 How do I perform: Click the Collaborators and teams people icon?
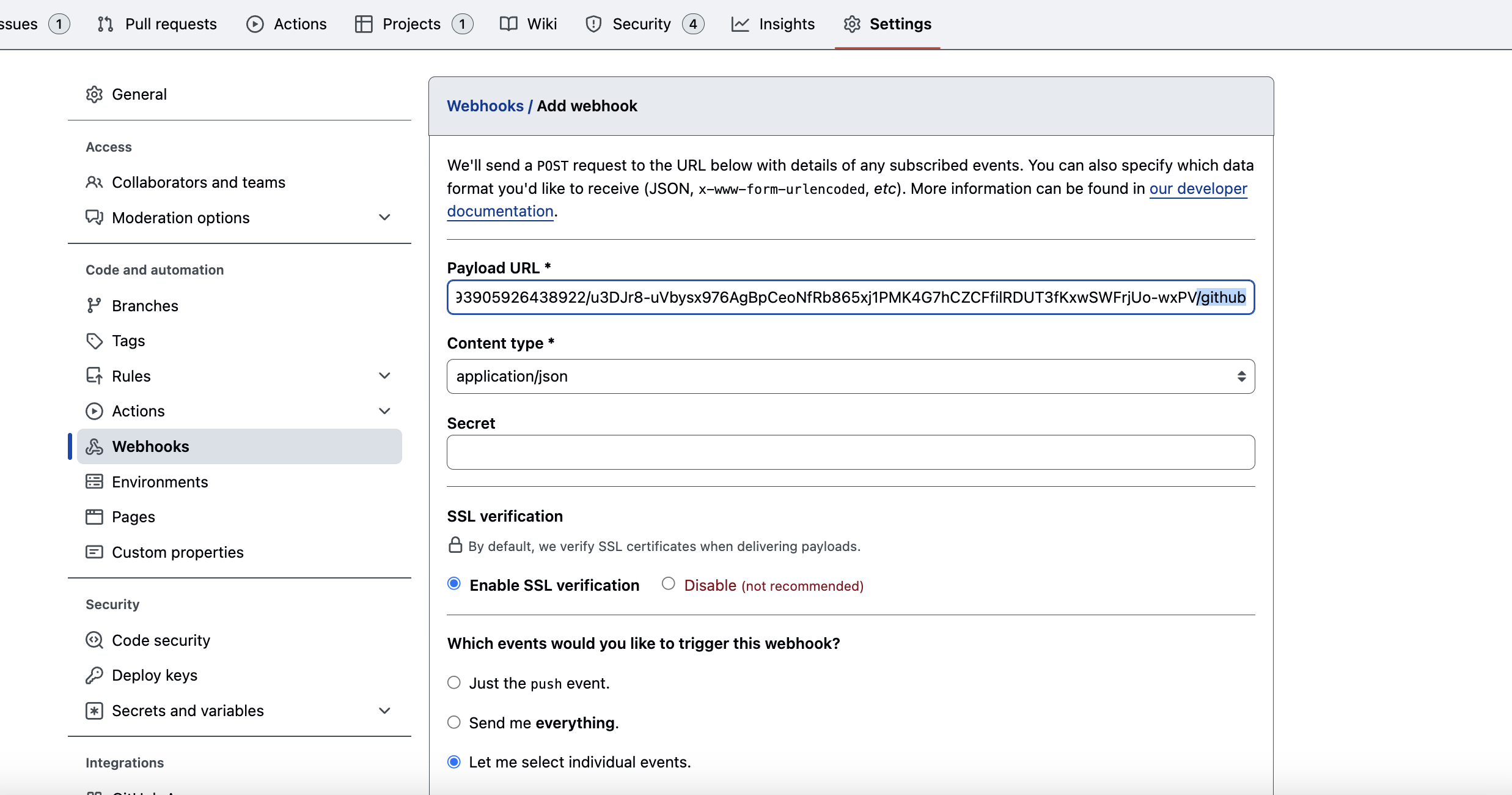tap(94, 182)
